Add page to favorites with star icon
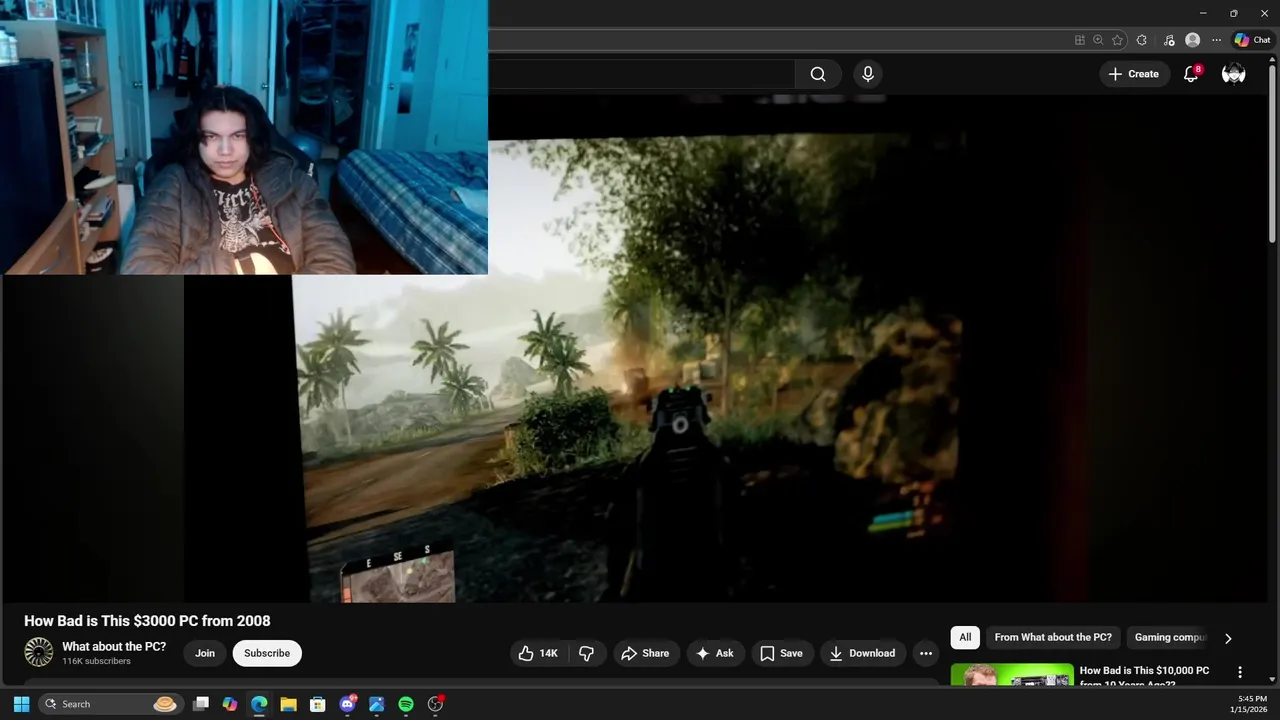Screen dimensions: 1280x720 point(1117,40)
